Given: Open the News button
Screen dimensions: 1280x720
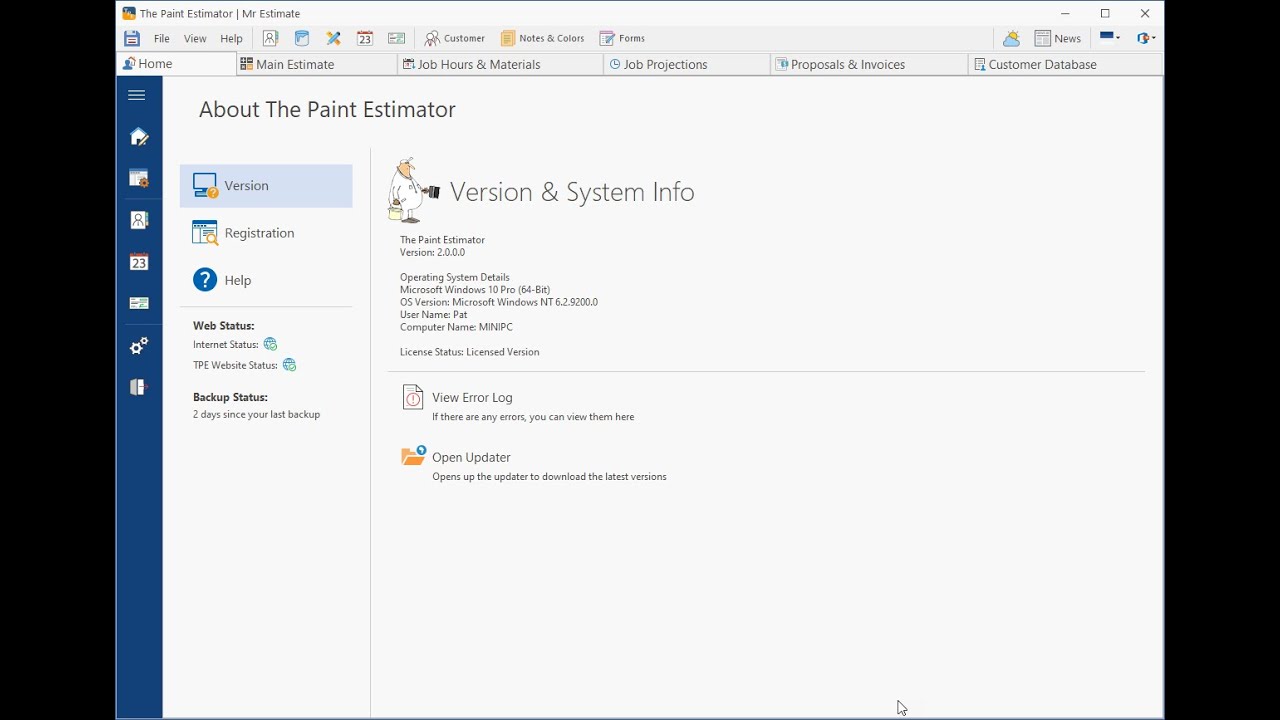Looking at the screenshot, I should (1058, 38).
